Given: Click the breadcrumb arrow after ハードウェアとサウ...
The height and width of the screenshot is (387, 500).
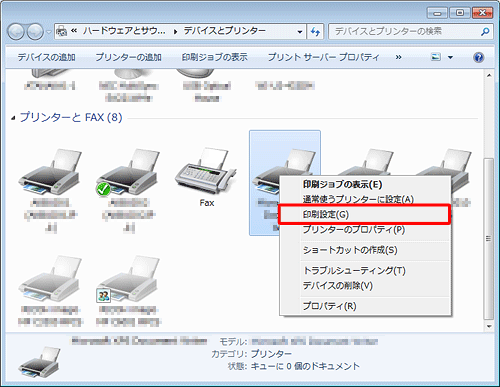Looking at the screenshot, I should [x=175, y=32].
